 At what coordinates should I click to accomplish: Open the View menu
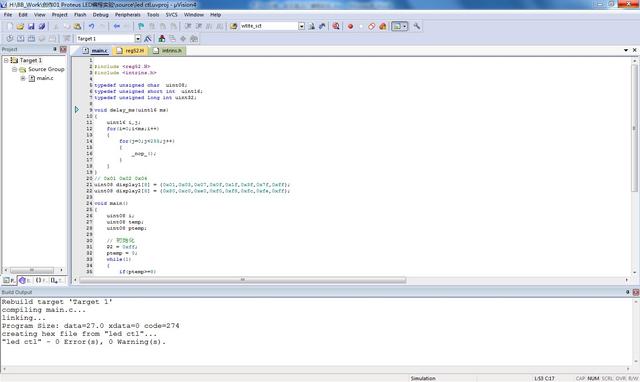pyautogui.click(x=40, y=15)
